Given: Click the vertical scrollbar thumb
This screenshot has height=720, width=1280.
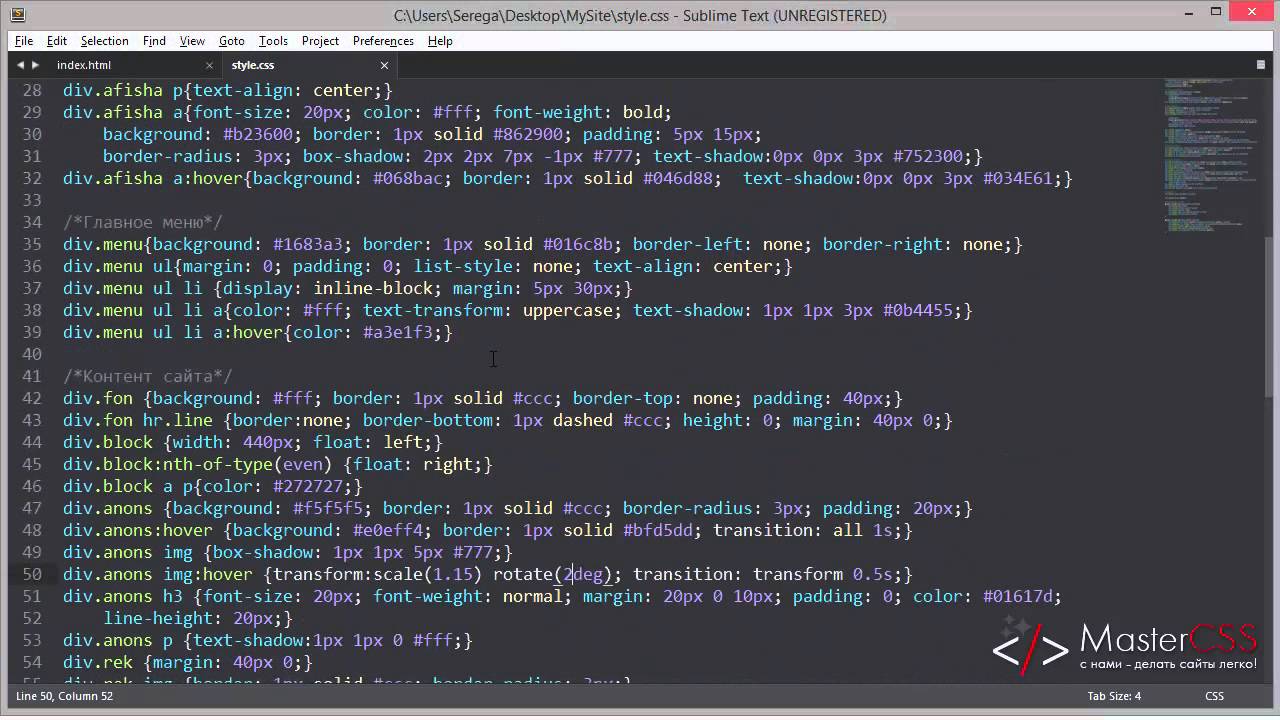Looking at the screenshot, I should (x=1270, y=315).
